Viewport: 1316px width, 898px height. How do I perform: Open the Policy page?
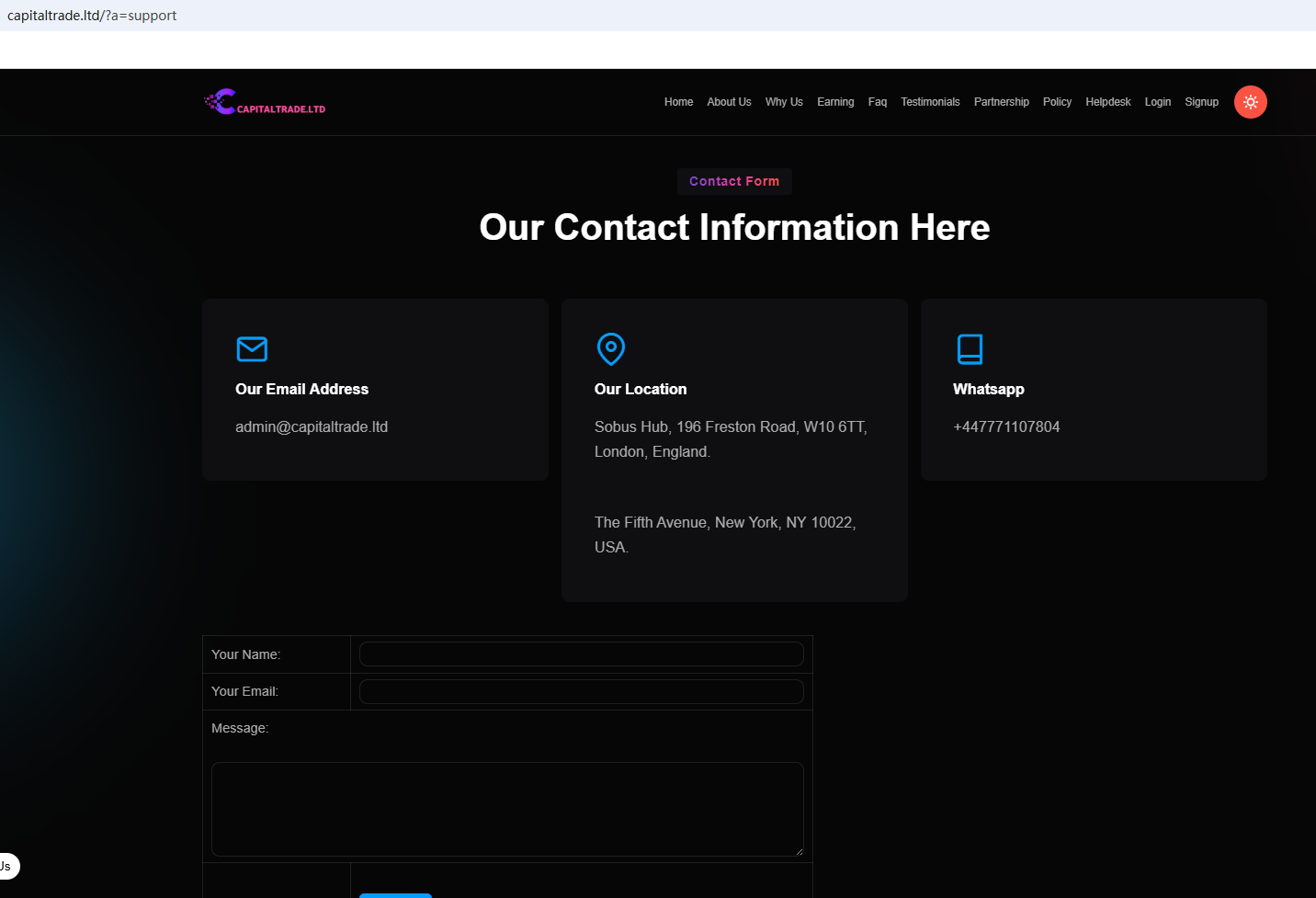click(1057, 102)
